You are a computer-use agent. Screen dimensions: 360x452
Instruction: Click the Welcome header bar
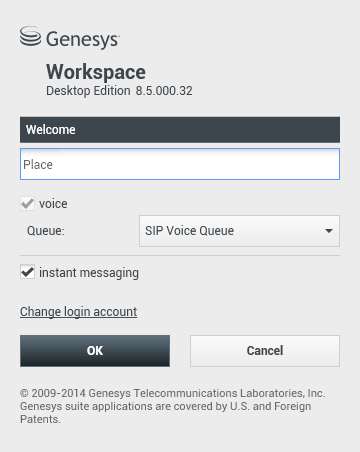coord(180,130)
